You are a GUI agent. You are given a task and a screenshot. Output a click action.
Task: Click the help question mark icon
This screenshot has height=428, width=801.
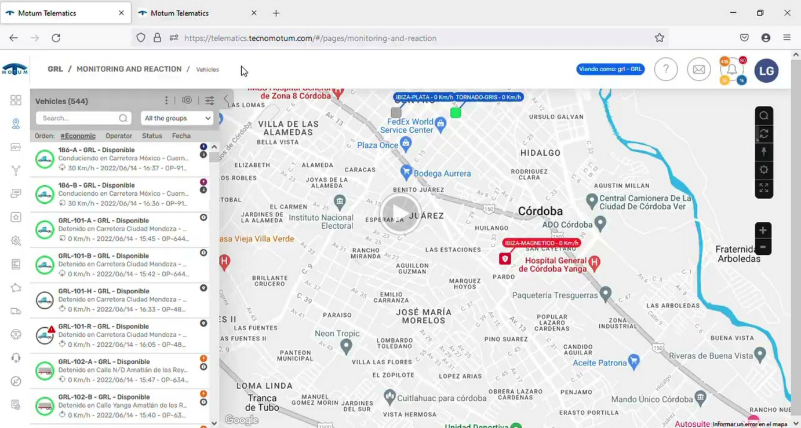point(666,70)
